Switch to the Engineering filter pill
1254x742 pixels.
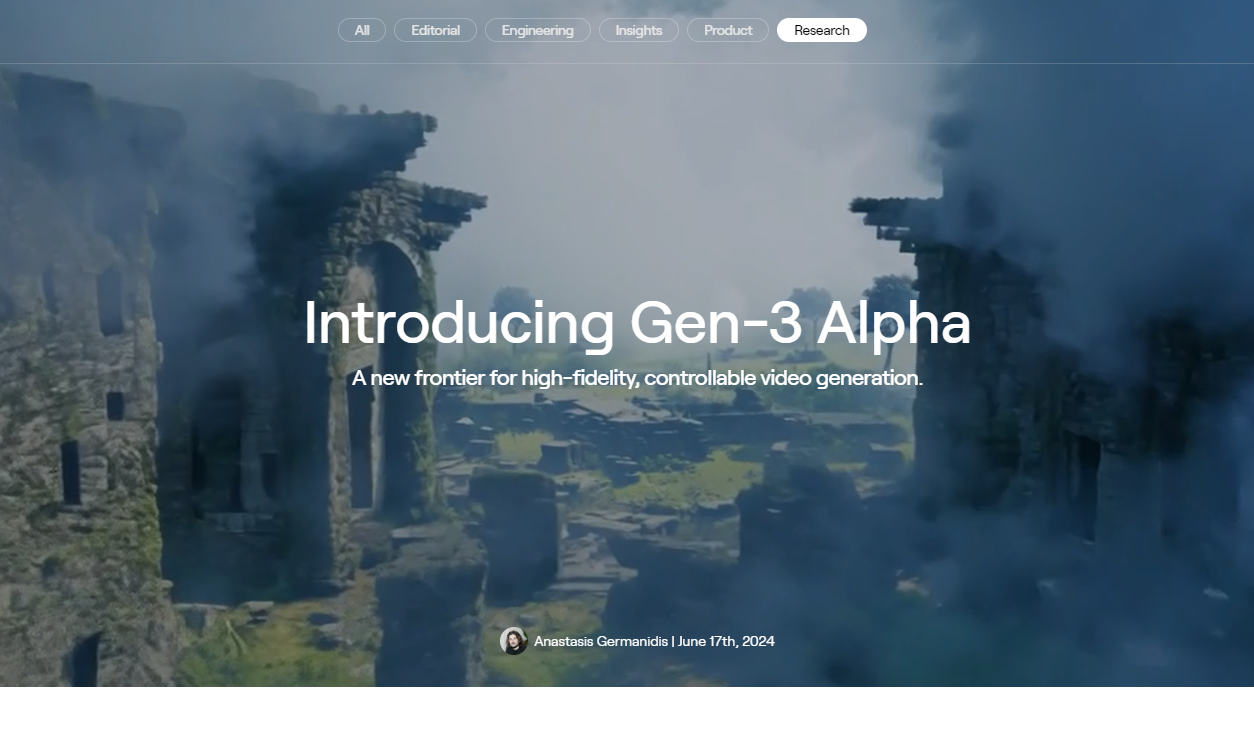click(x=538, y=30)
